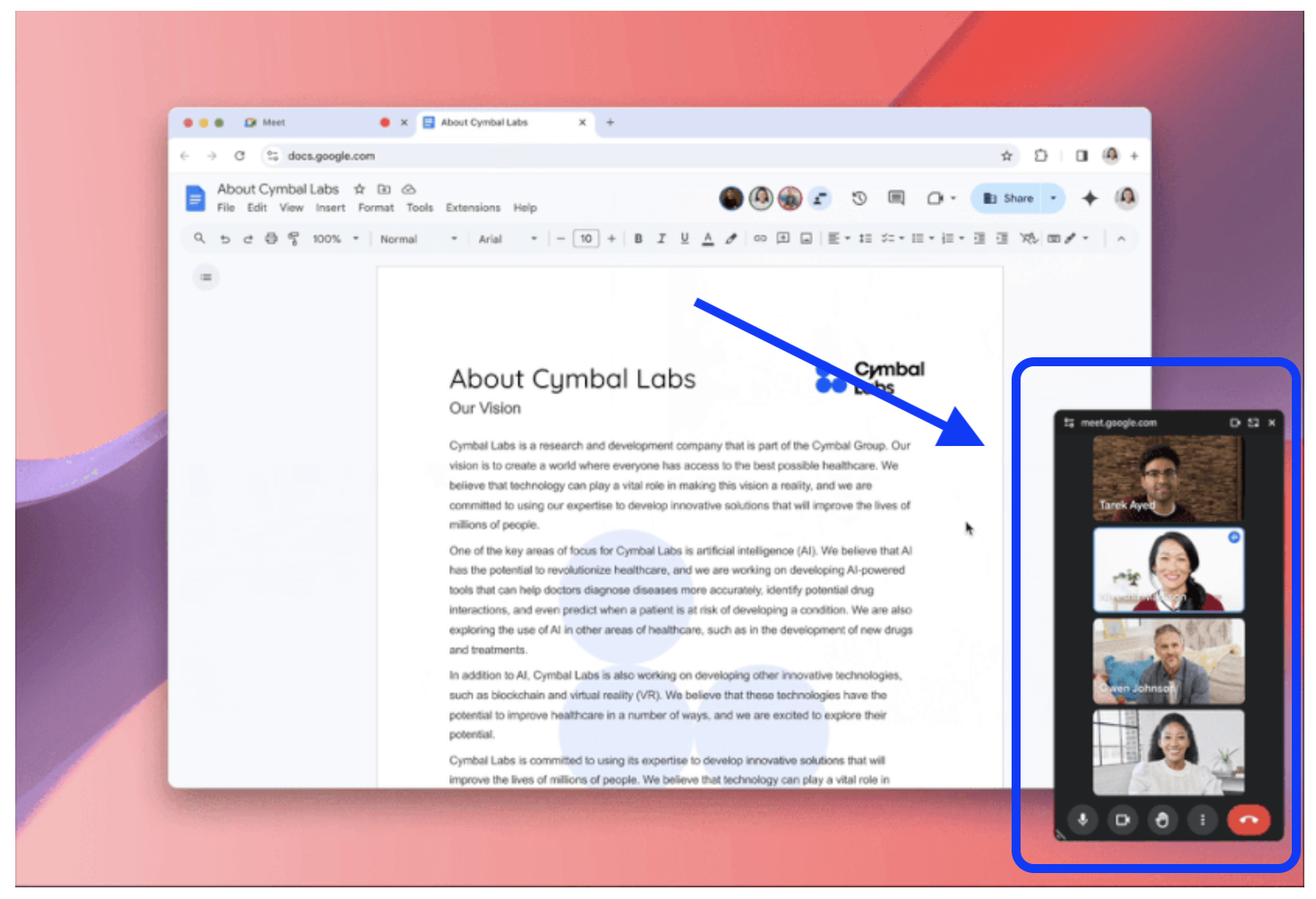Collapse the Docs toolbar with the chevron
Image resolution: width=1316 pixels, height=899 pixels.
1121,238
